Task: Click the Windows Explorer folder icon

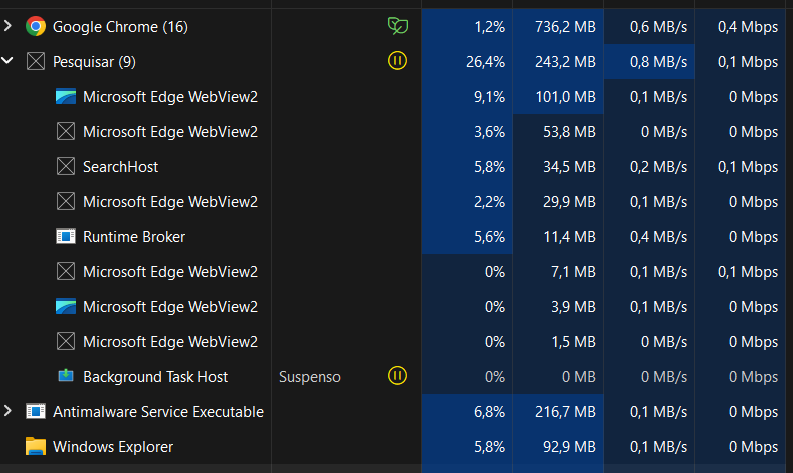Action: tap(36, 446)
